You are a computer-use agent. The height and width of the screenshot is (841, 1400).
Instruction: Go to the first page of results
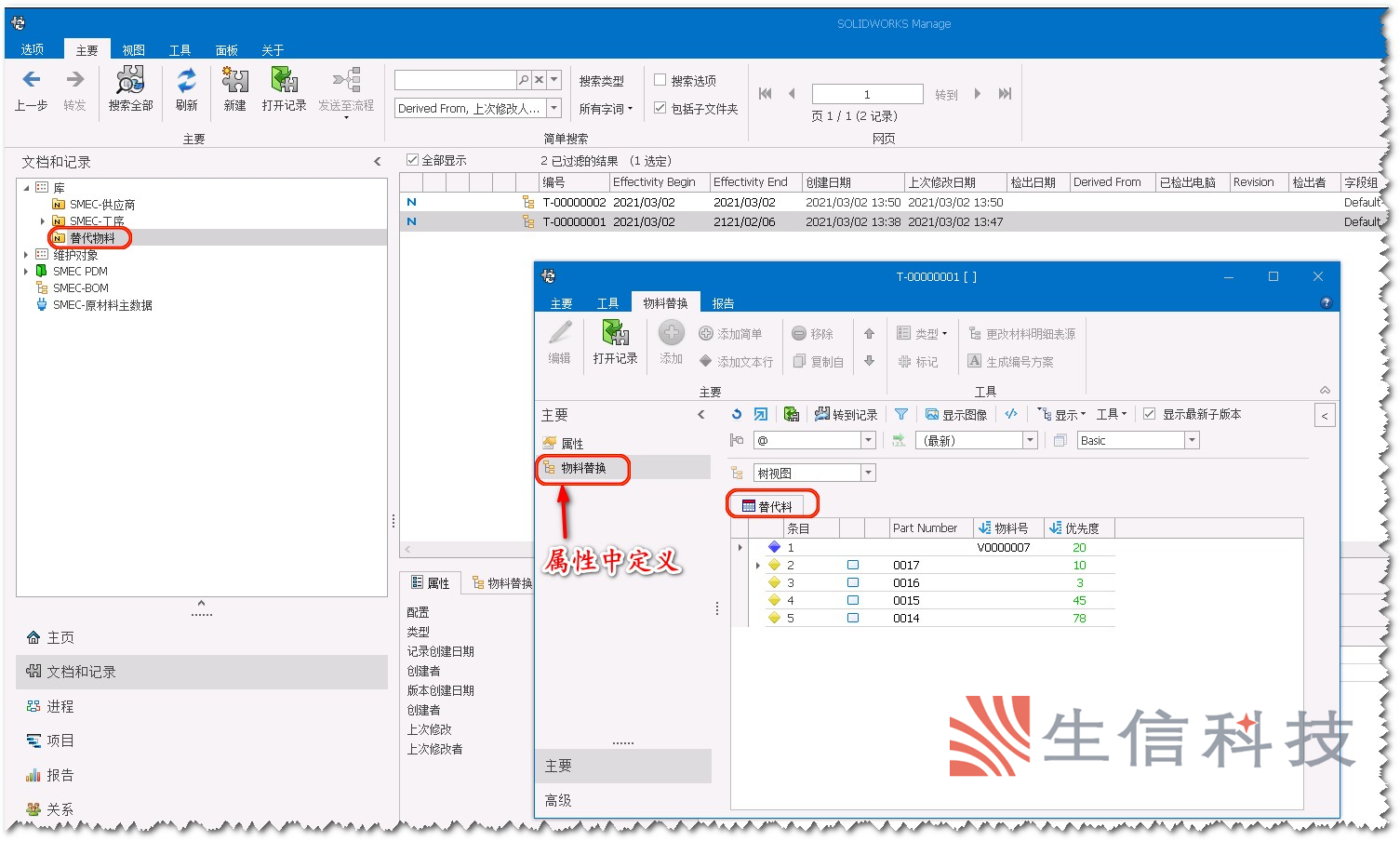[765, 93]
